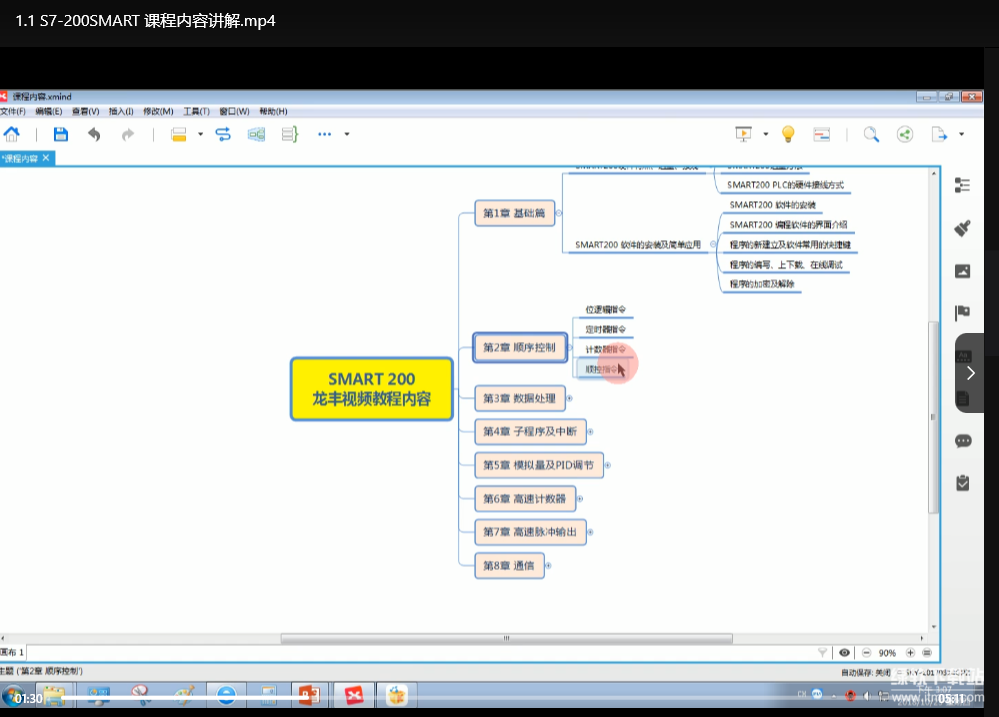Click the Undo arrow icon
999x717 pixels.
(94, 134)
